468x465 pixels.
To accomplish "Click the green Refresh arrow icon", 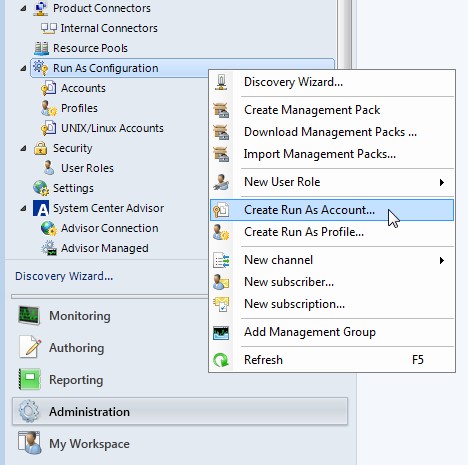I will [221, 360].
